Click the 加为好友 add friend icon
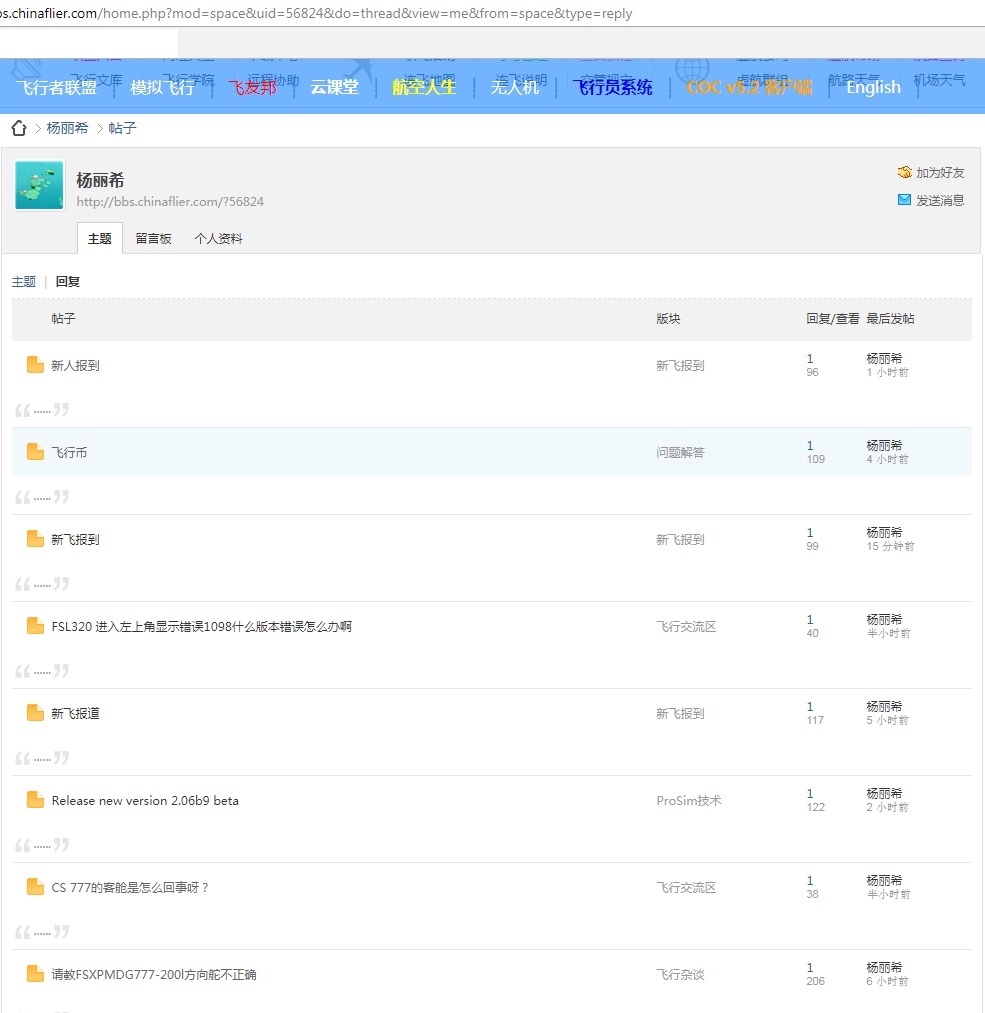 [904, 172]
